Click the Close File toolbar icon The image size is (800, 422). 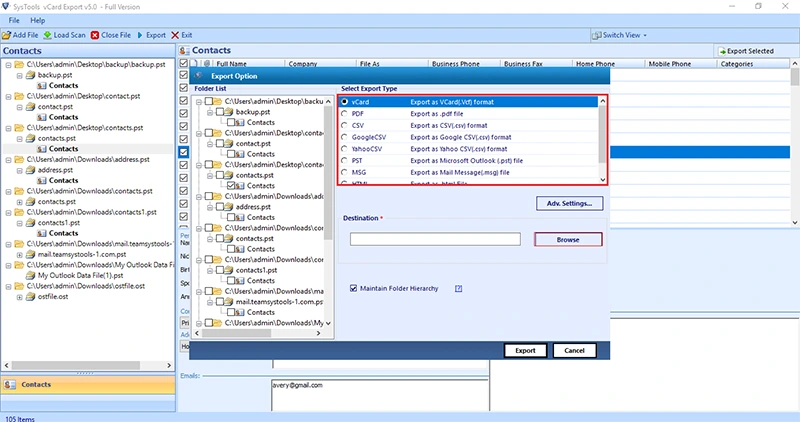click(x=95, y=35)
